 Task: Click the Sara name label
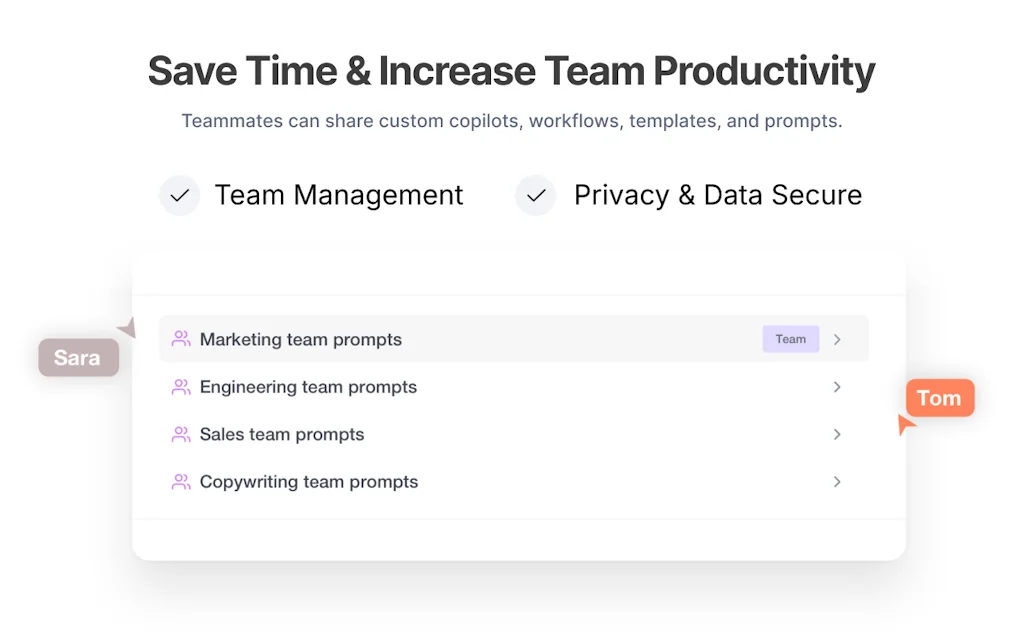[77, 357]
